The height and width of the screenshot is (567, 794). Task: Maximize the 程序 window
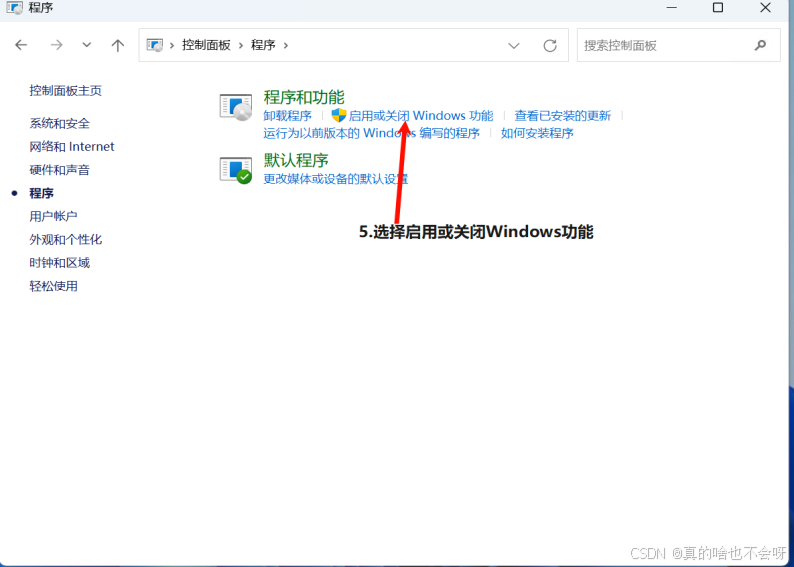coord(718,8)
